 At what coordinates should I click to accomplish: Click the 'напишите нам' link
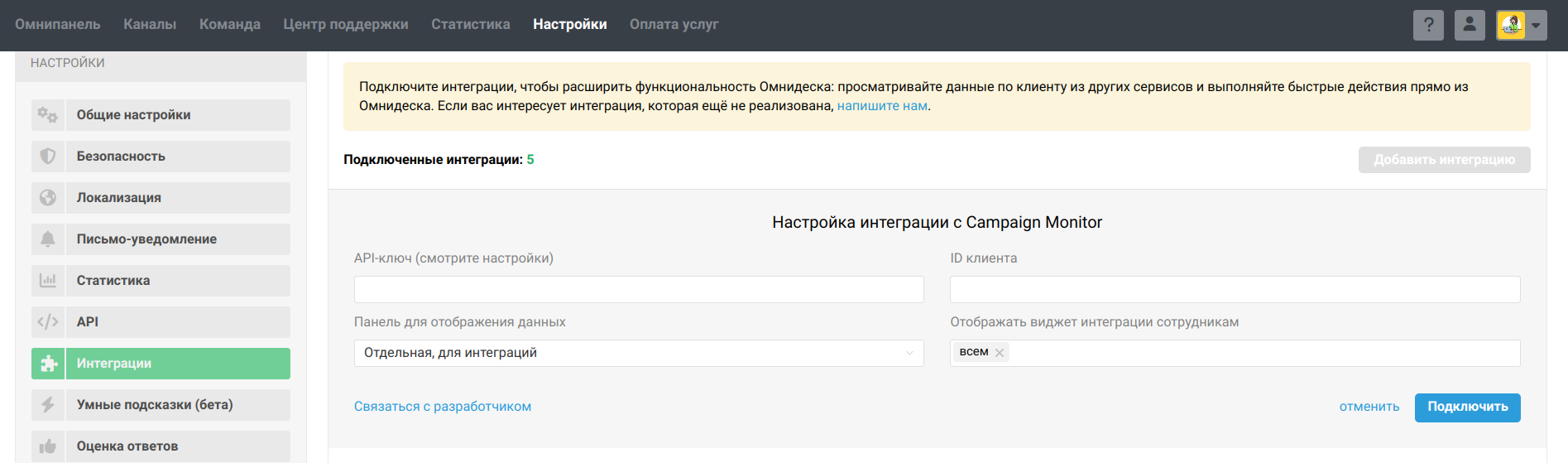[x=882, y=106]
